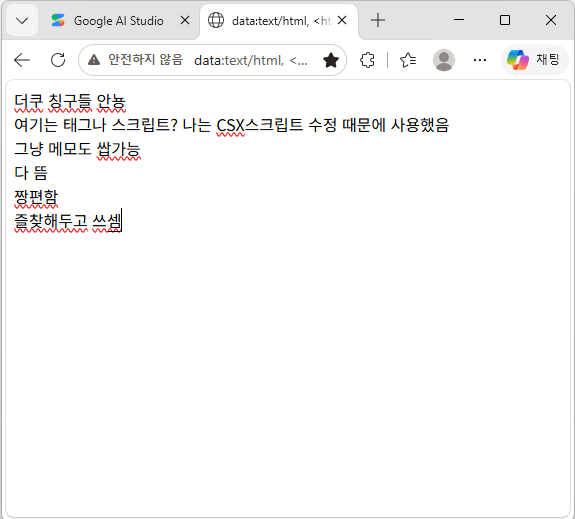
Task: Go back using the back arrow
Action: pos(22,60)
